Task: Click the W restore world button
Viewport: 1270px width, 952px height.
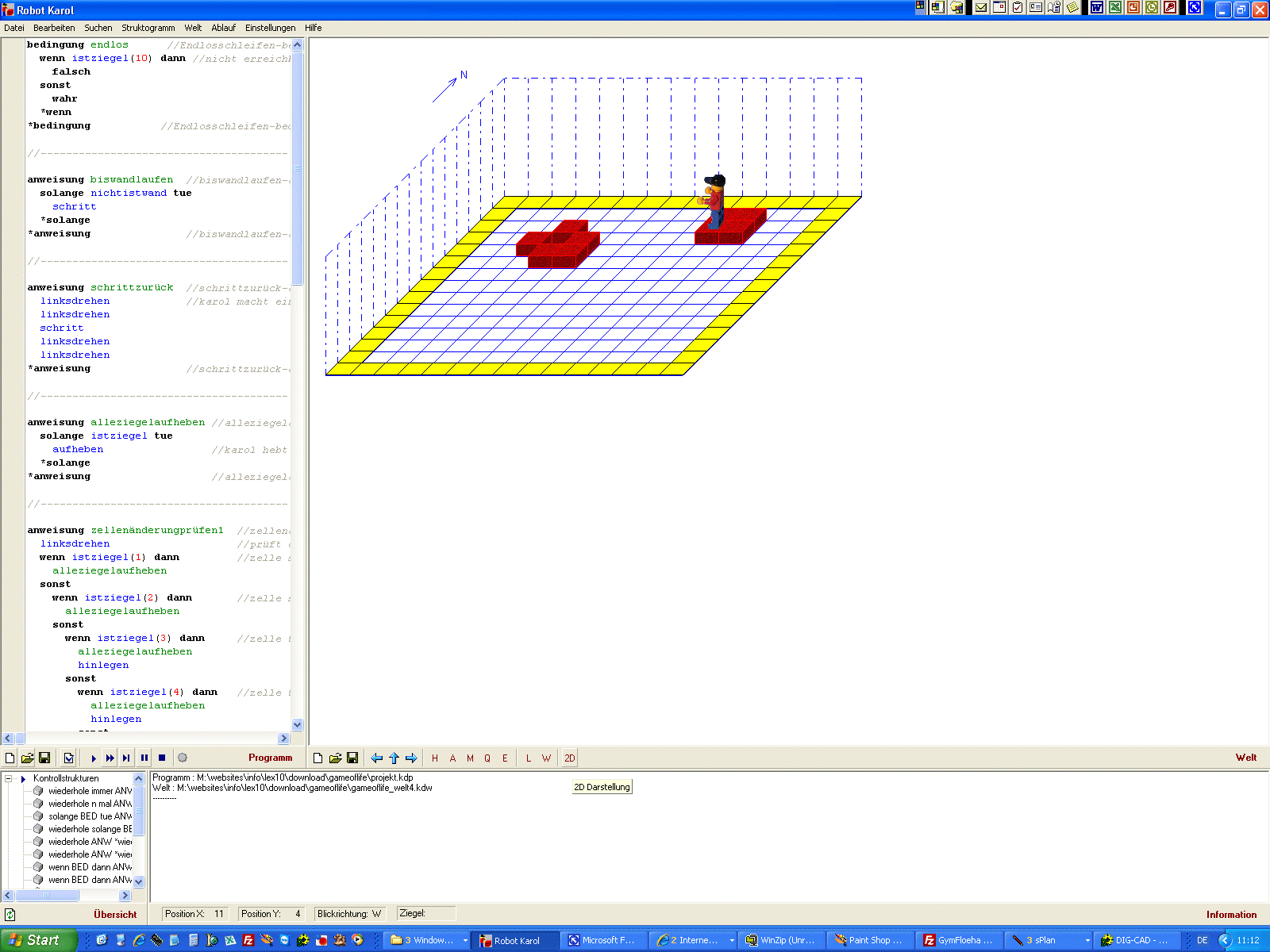Action: [546, 758]
